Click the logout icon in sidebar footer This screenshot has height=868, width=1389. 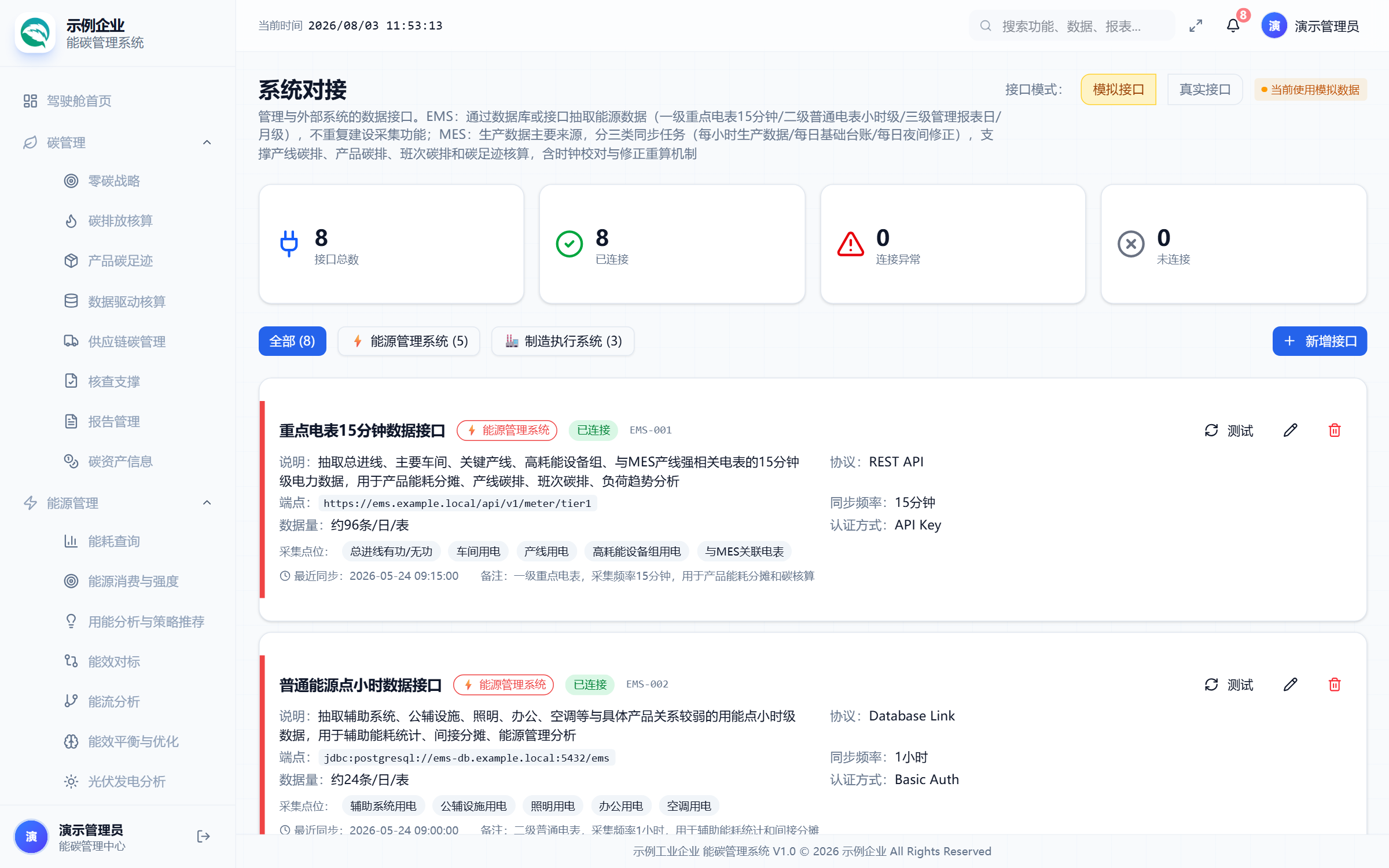(203, 837)
